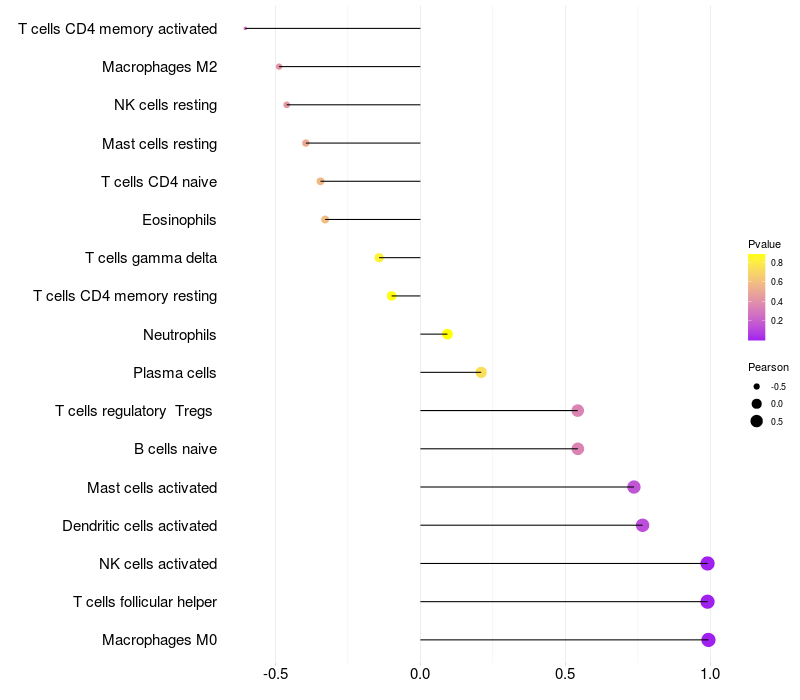Click the Macrophages M2 lollipop dot
The image size is (800, 700).
tap(279, 67)
